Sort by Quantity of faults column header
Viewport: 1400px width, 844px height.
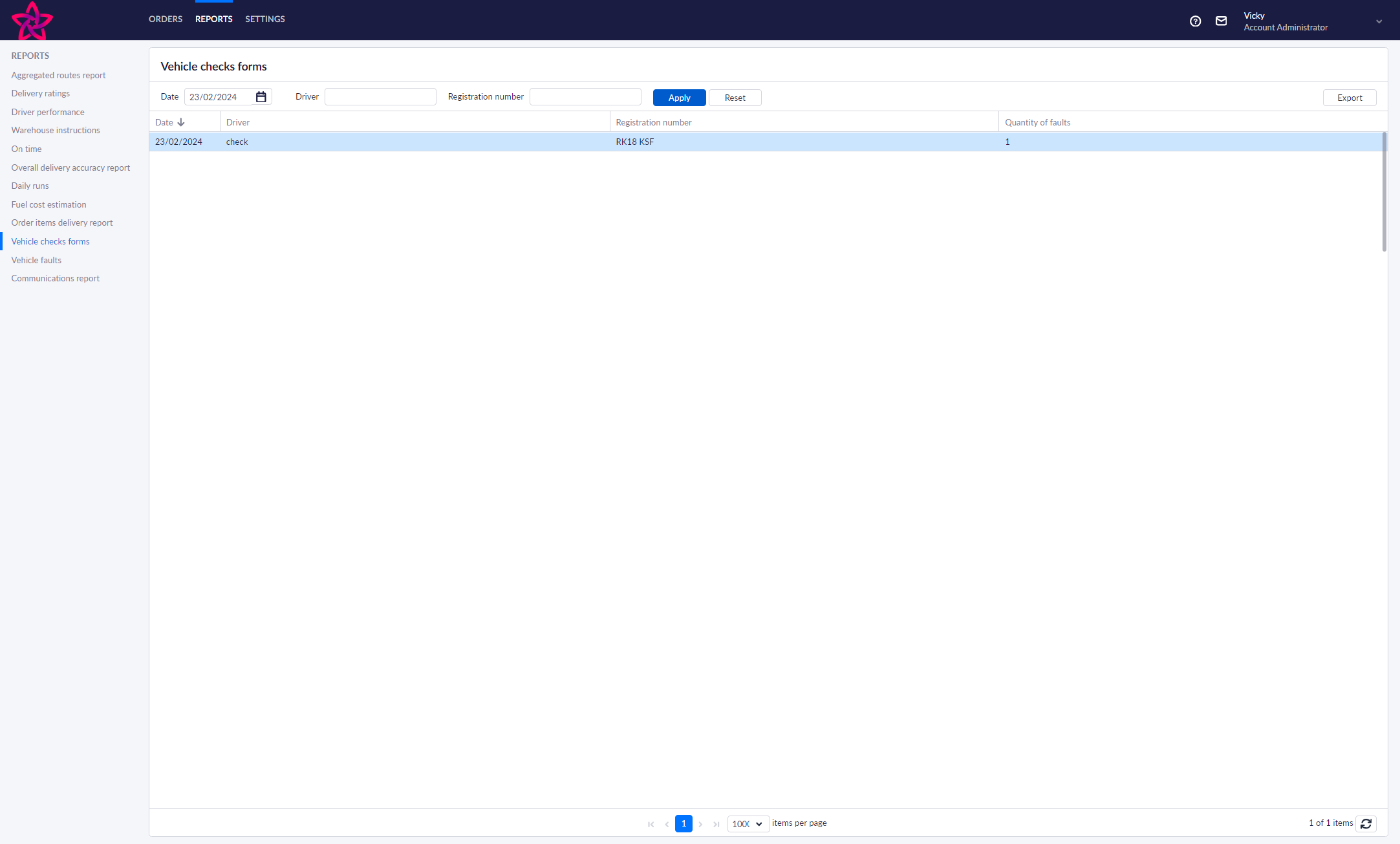(x=1192, y=122)
